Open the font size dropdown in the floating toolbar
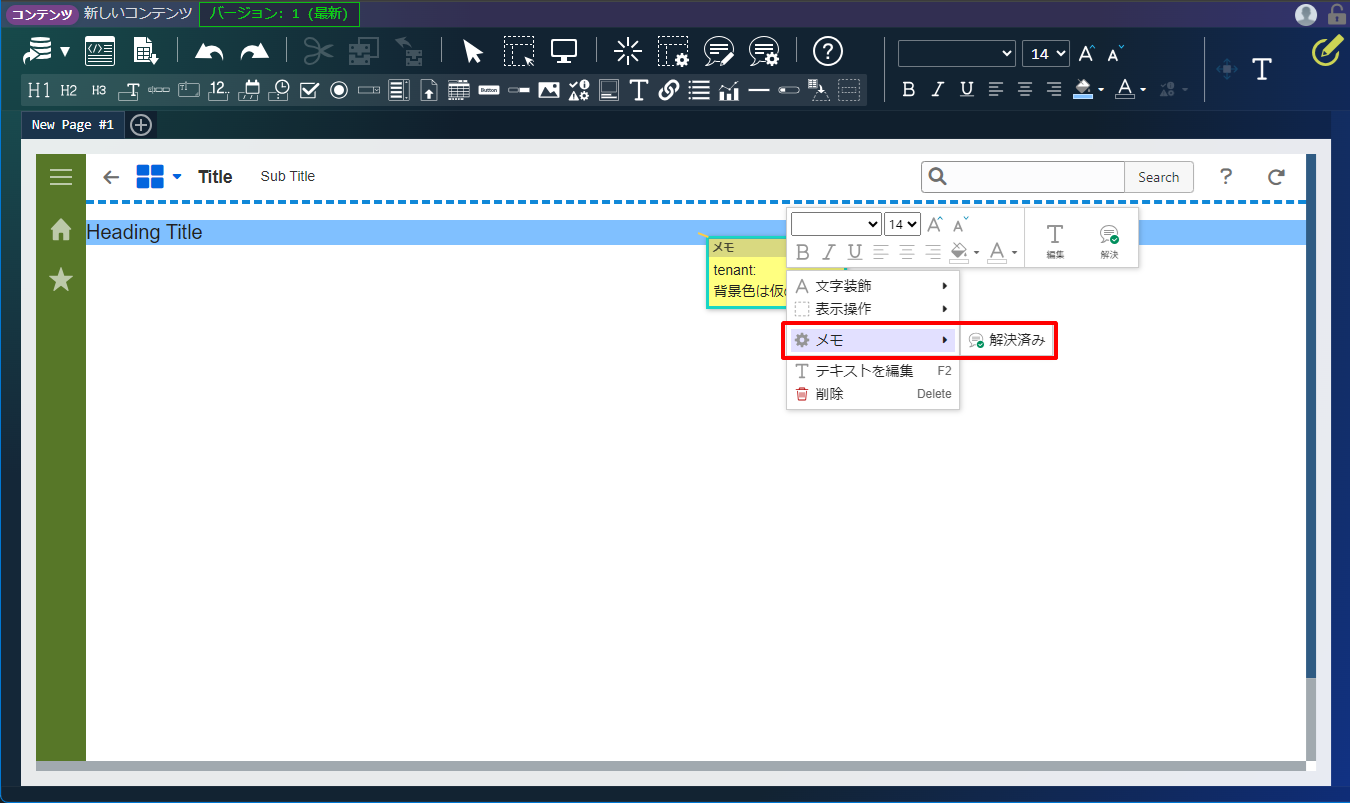Screen dimensions: 1350x803 click(902, 225)
